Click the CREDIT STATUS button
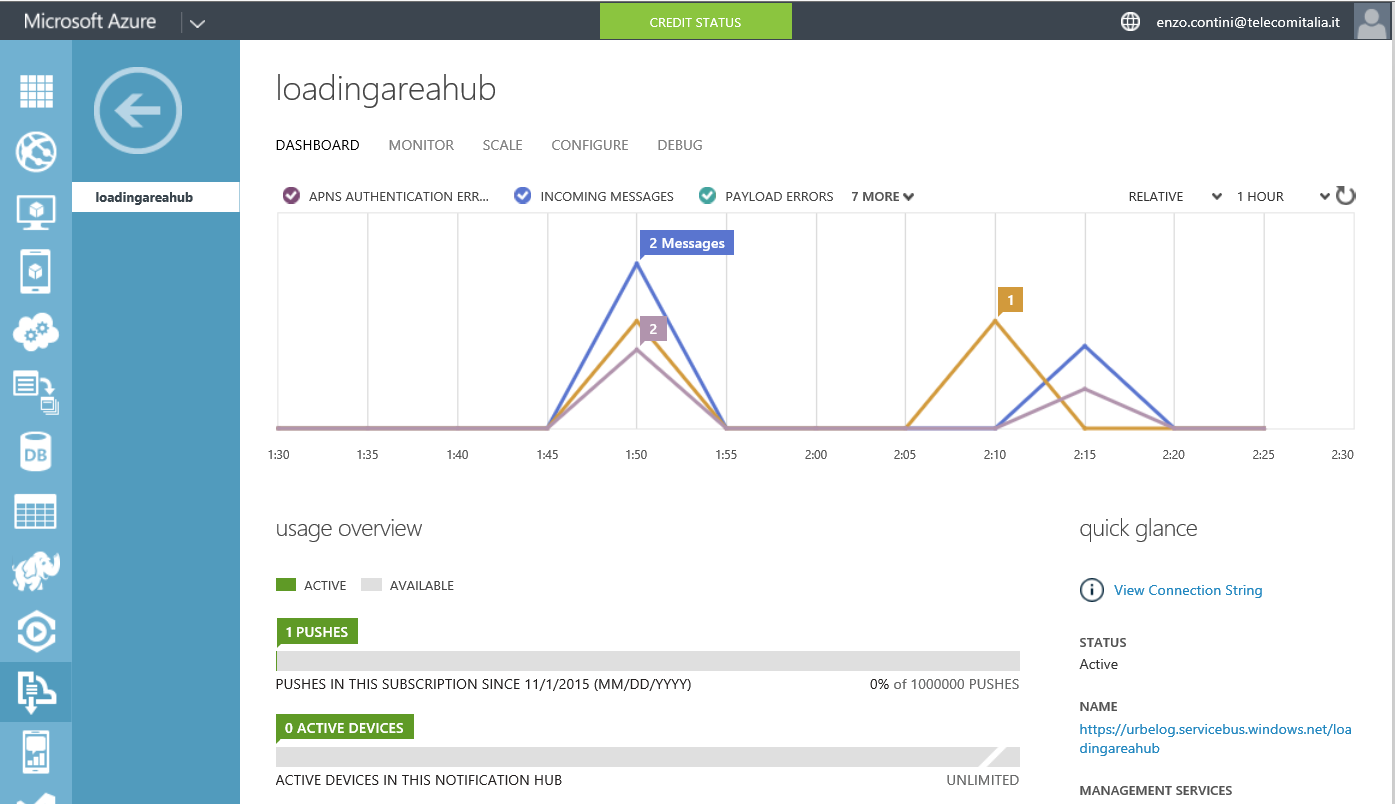This screenshot has height=804, width=1395. coord(695,22)
